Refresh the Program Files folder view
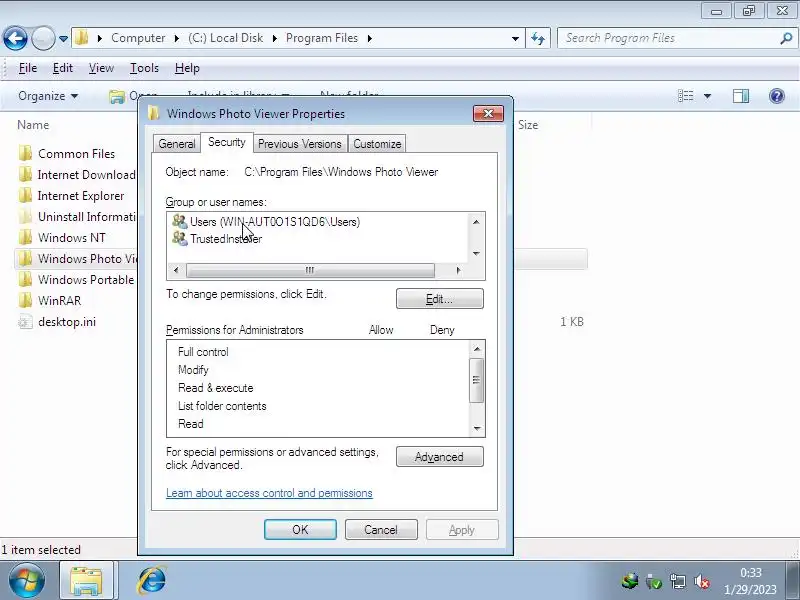Screen dimensions: 800x600 (x=538, y=38)
